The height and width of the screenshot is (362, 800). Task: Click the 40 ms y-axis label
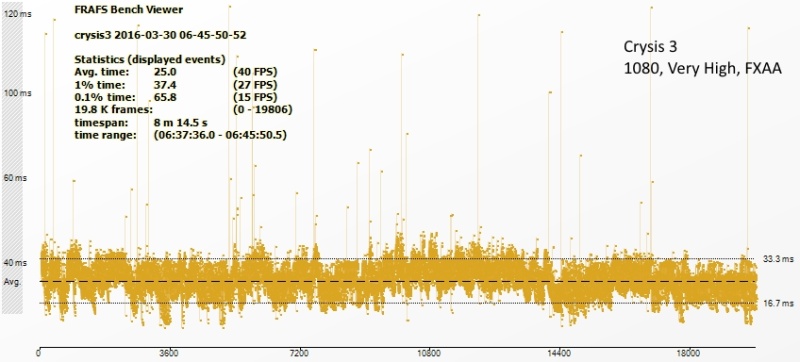[x=16, y=263]
